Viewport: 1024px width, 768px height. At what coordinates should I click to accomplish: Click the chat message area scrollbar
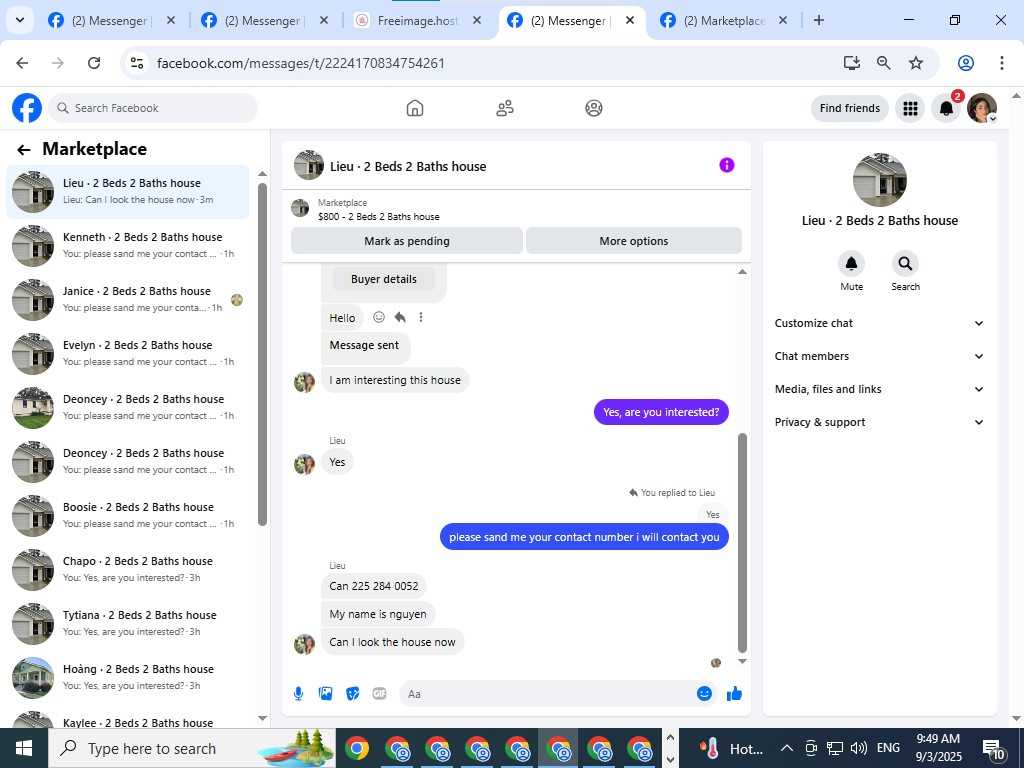click(x=742, y=542)
